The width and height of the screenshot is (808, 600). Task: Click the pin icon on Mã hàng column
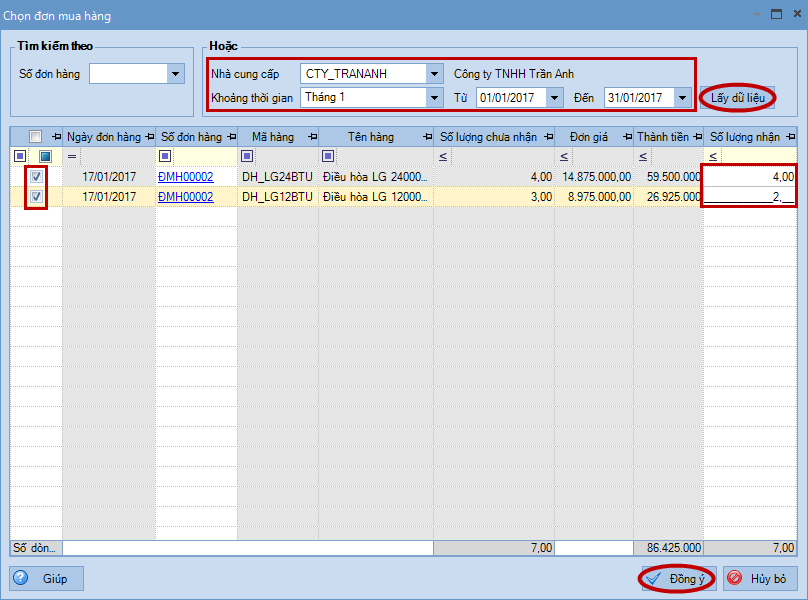[312, 137]
